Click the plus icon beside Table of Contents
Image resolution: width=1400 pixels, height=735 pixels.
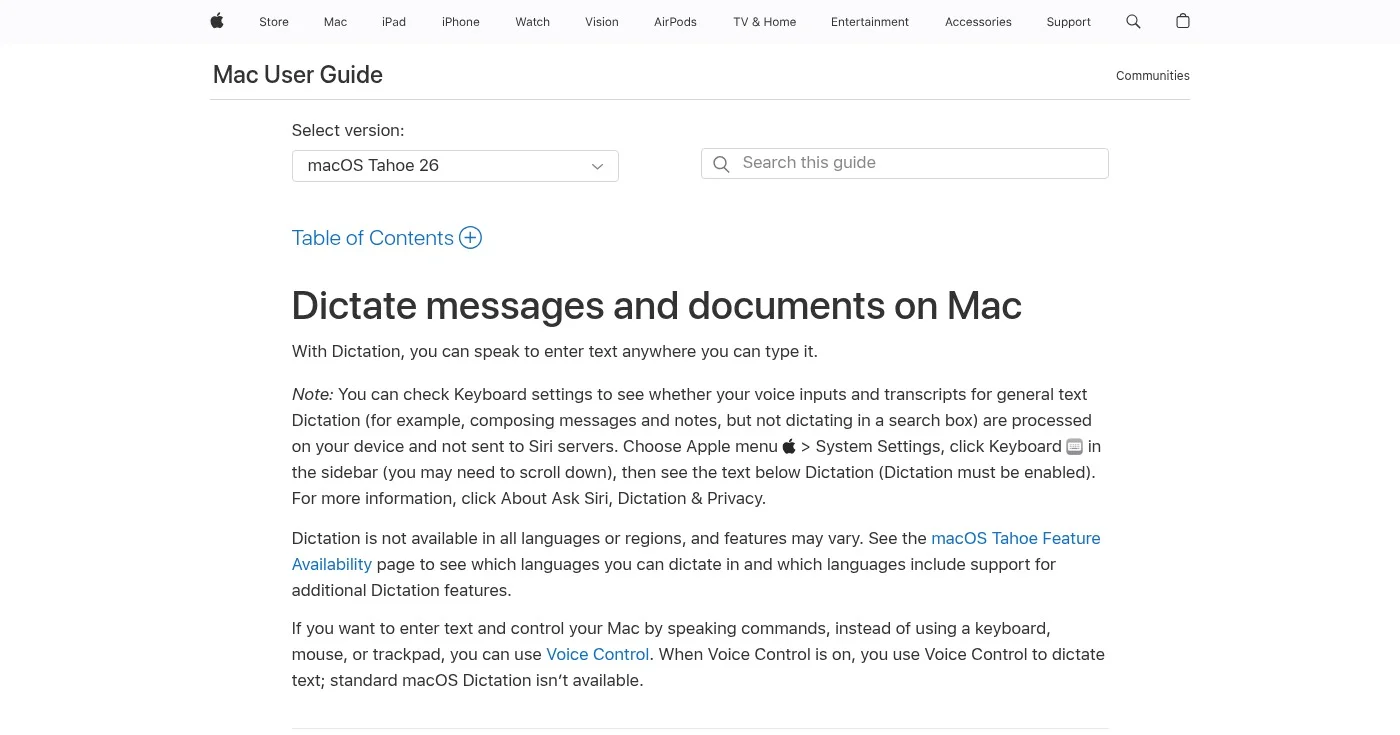click(x=470, y=238)
